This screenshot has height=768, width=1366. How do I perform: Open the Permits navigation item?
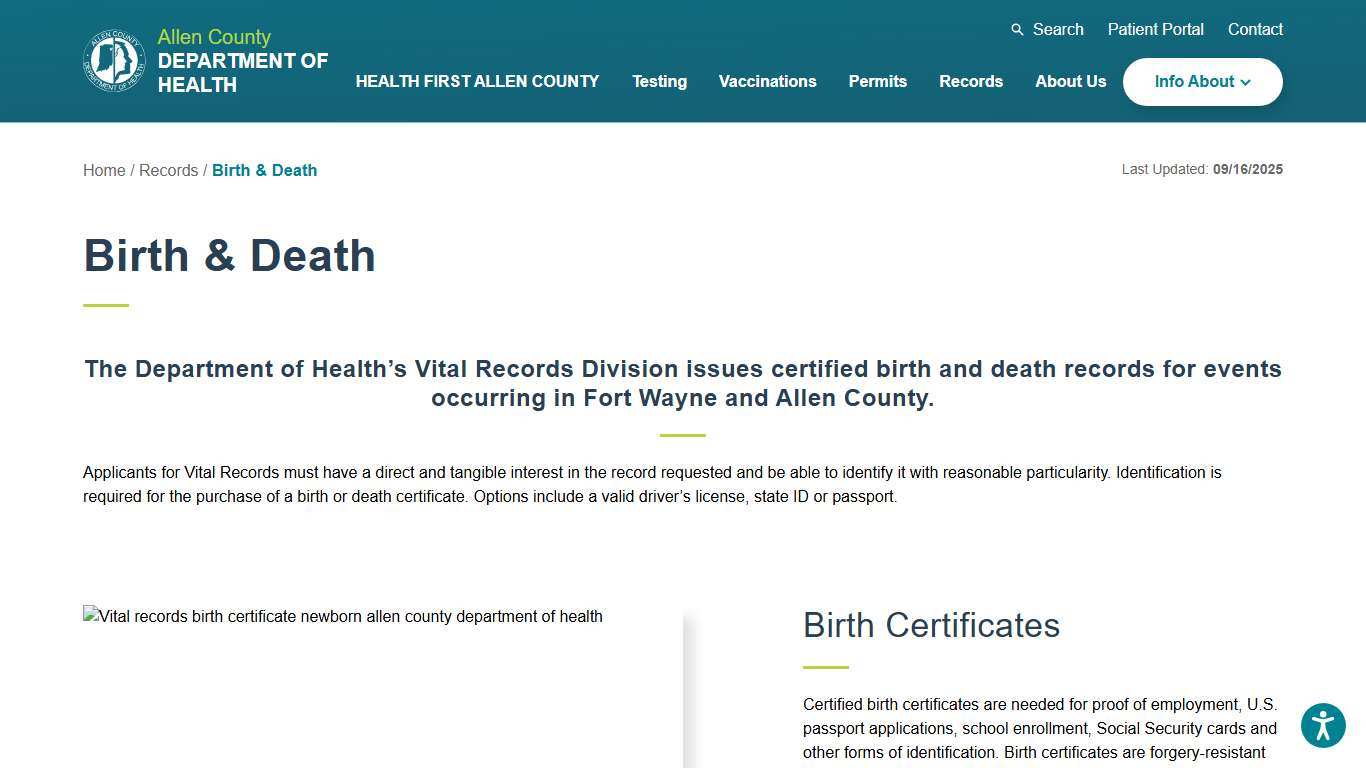[877, 82]
